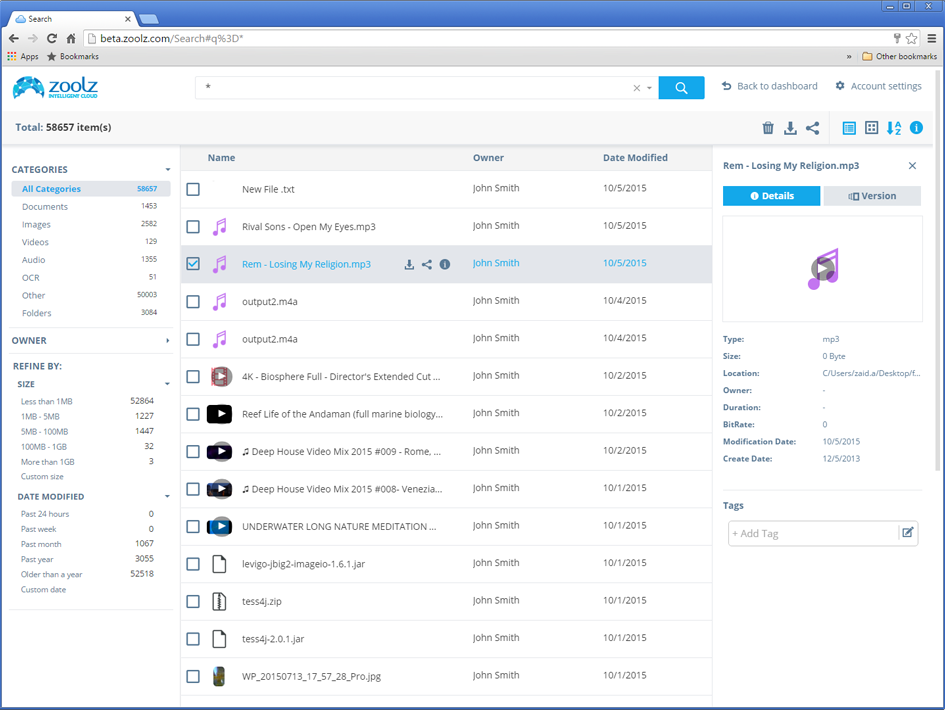Open Chrome hamburger menu

tap(932, 39)
